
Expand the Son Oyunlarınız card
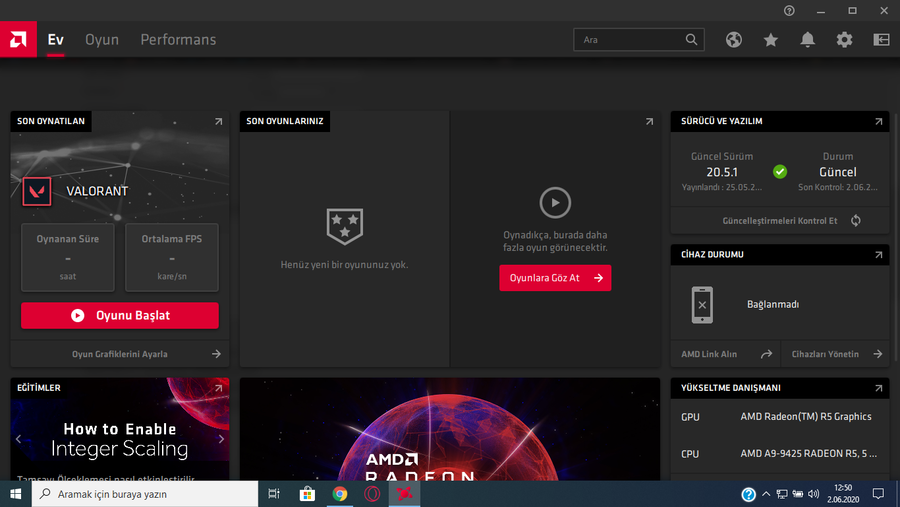tap(649, 122)
